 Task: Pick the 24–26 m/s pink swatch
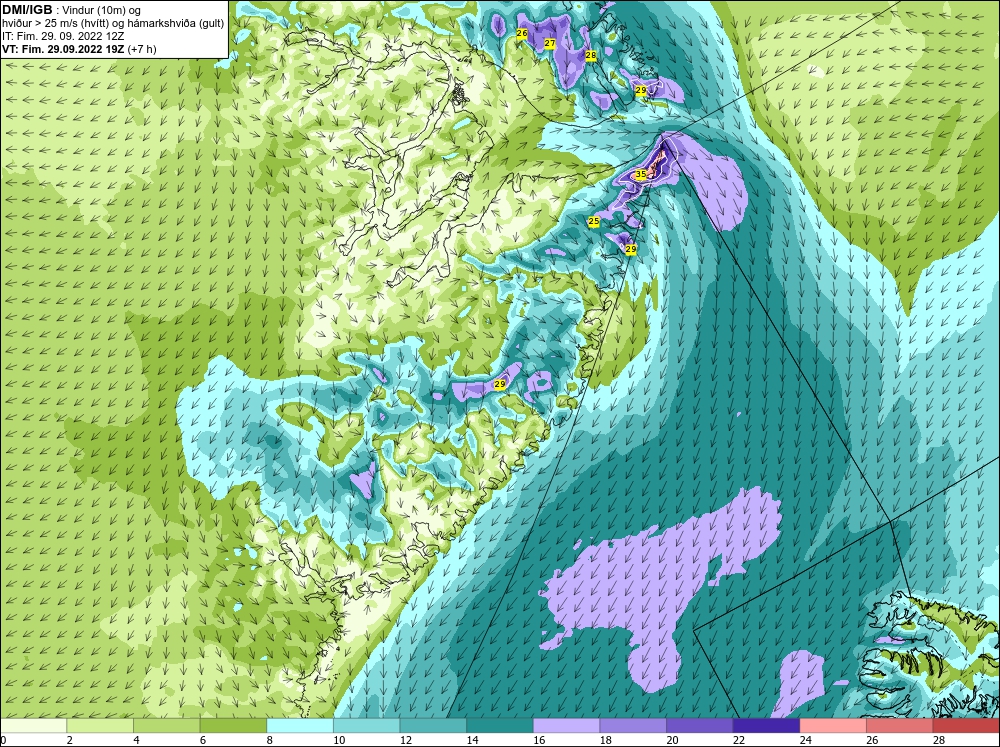pyautogui.click(x=833, y=726)
